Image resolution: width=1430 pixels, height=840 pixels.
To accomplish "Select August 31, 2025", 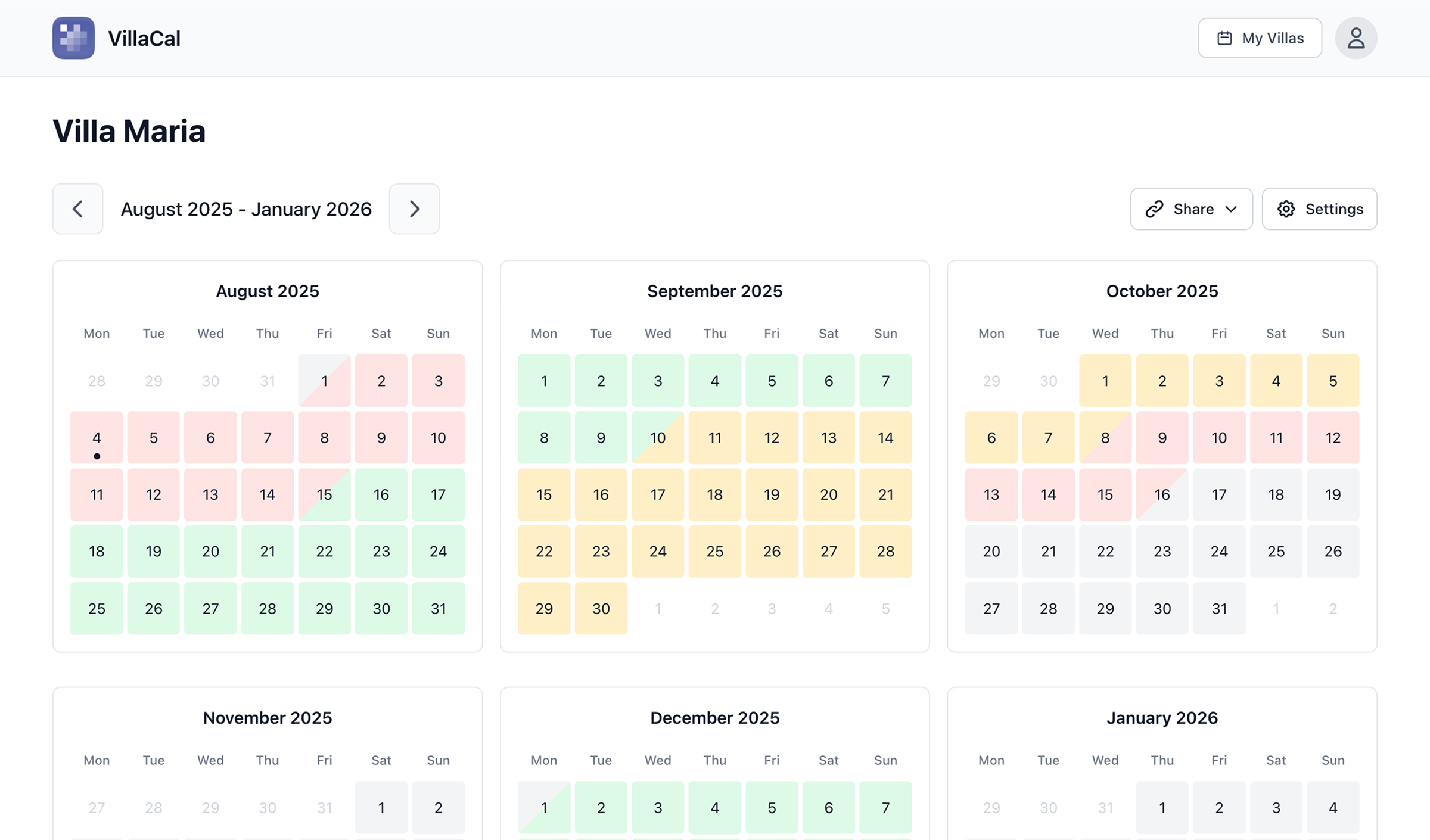I will [x=438, y=608].
